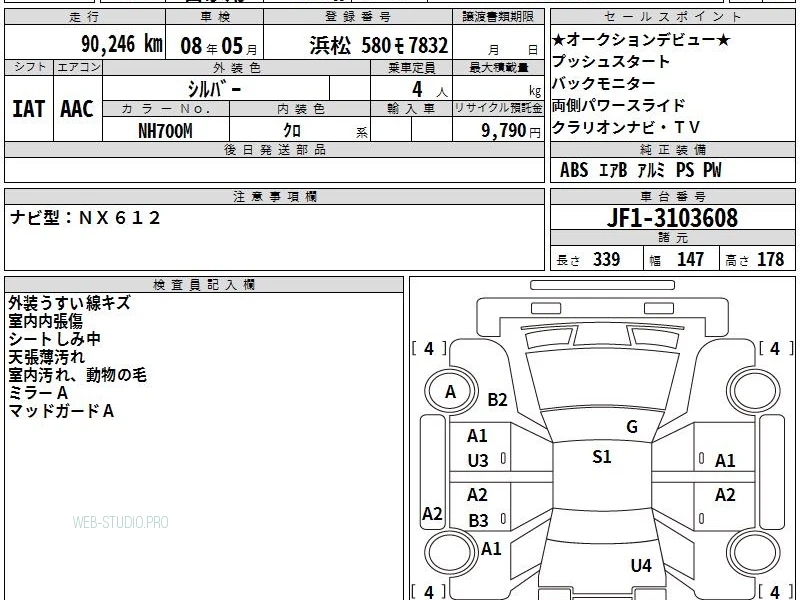Select the 登録番号 header
The image size is (800, 600).
coord(358,17)
